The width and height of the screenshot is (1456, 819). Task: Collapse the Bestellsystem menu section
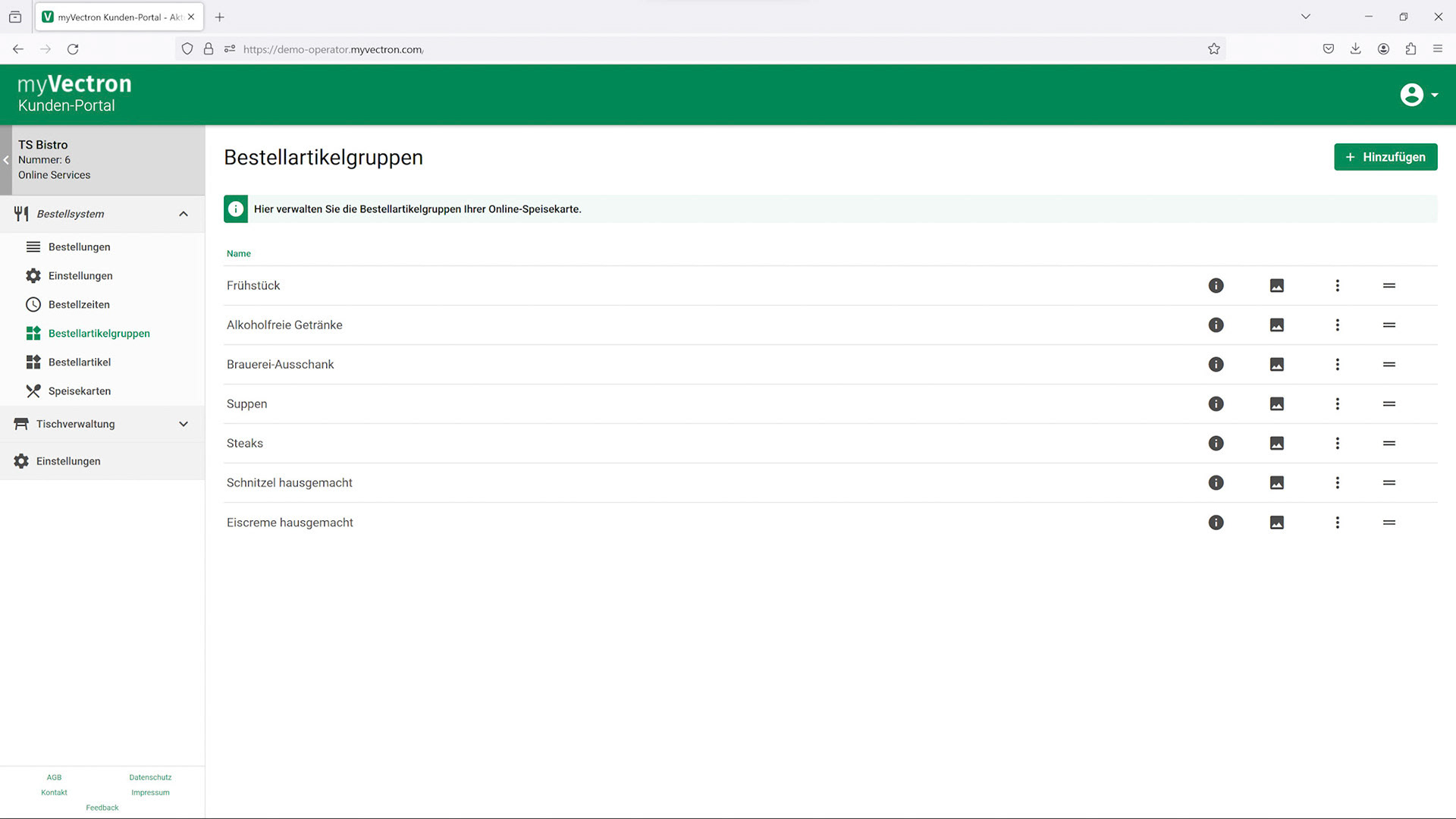[183, 214]
